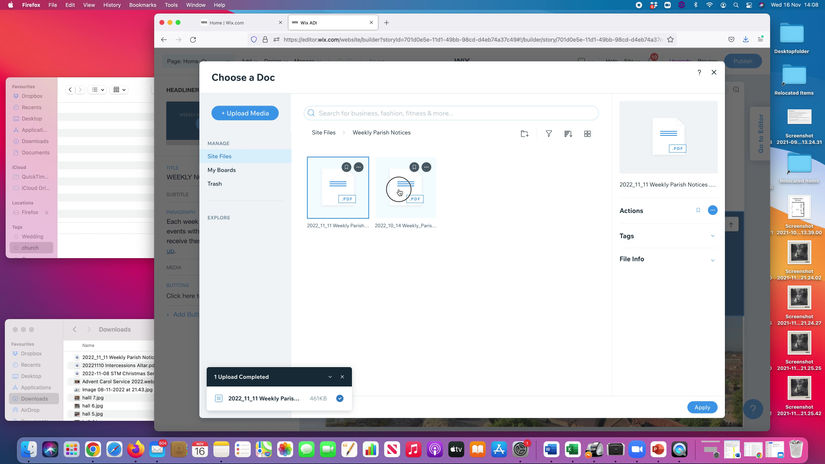
Task: Close the Choose a Doc dialog
Action: point(714,72)
